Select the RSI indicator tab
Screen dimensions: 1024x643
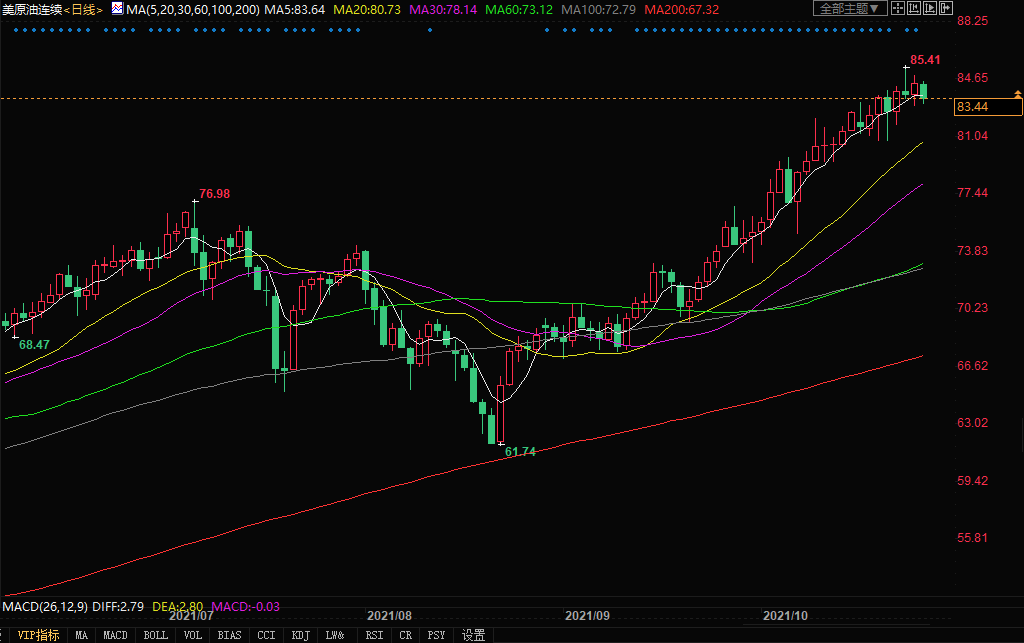[x=374, y=635]
